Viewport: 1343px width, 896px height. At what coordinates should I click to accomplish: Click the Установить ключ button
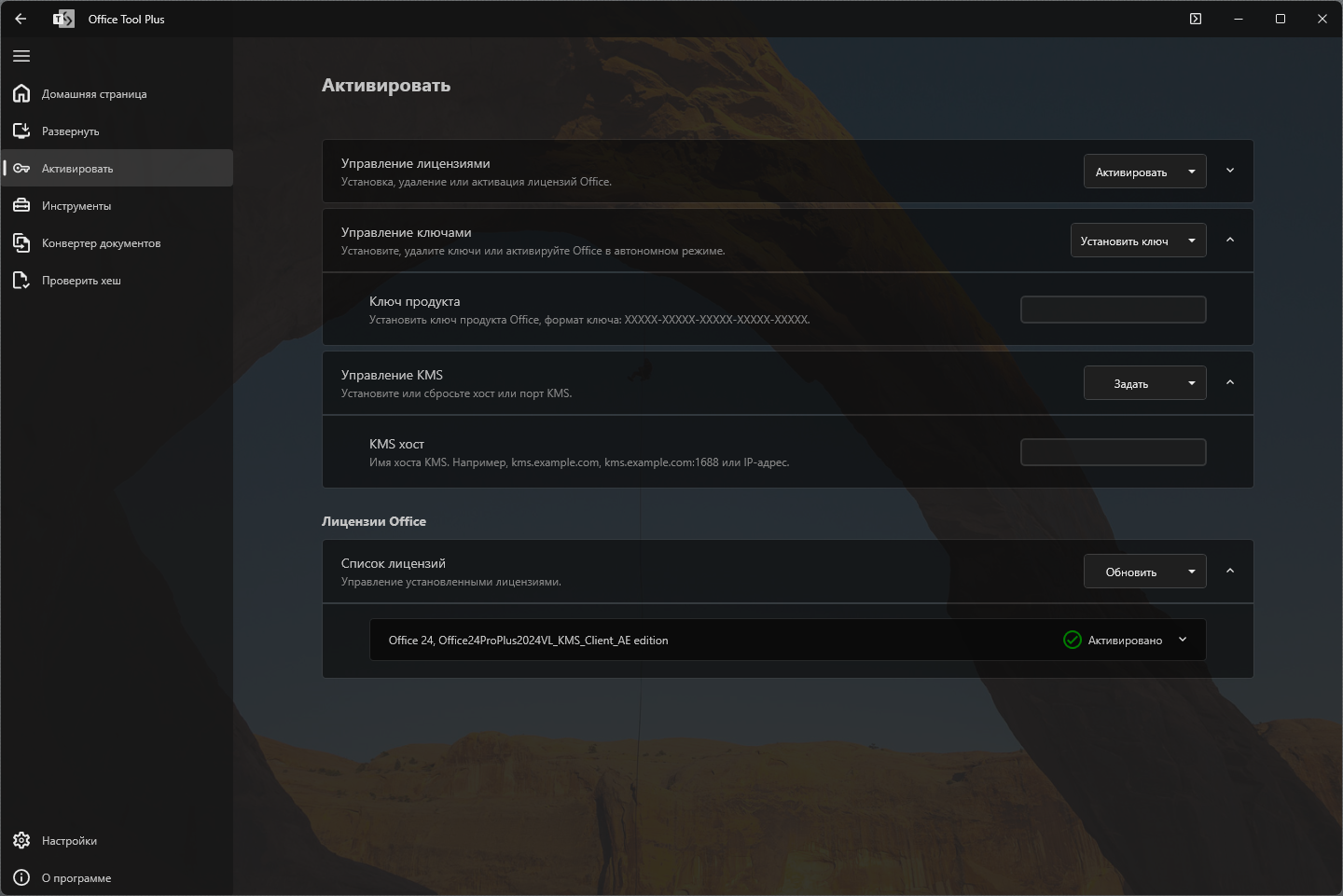click(x=1124, y=241)
